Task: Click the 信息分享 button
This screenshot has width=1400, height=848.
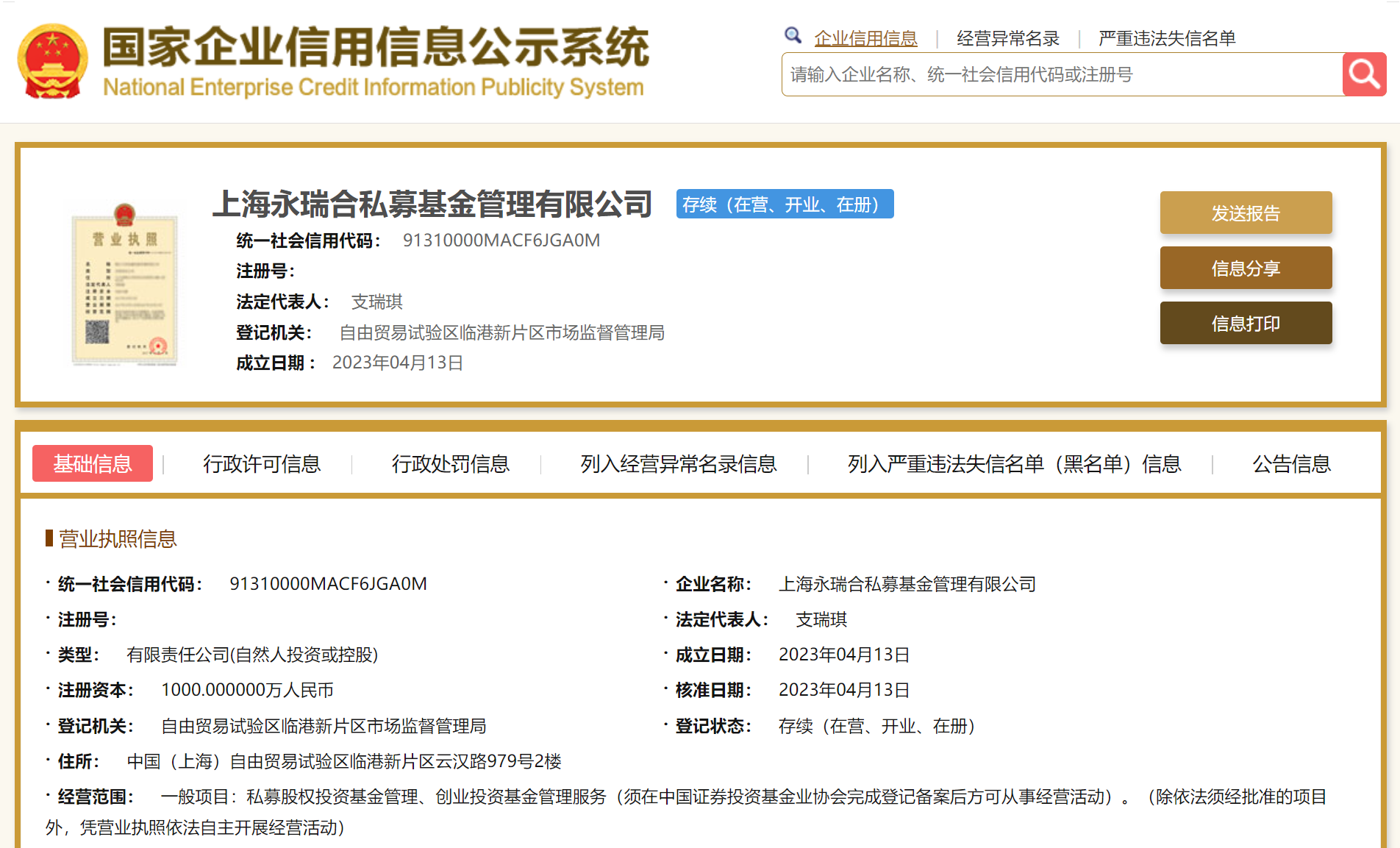Action: point(1246,268)
